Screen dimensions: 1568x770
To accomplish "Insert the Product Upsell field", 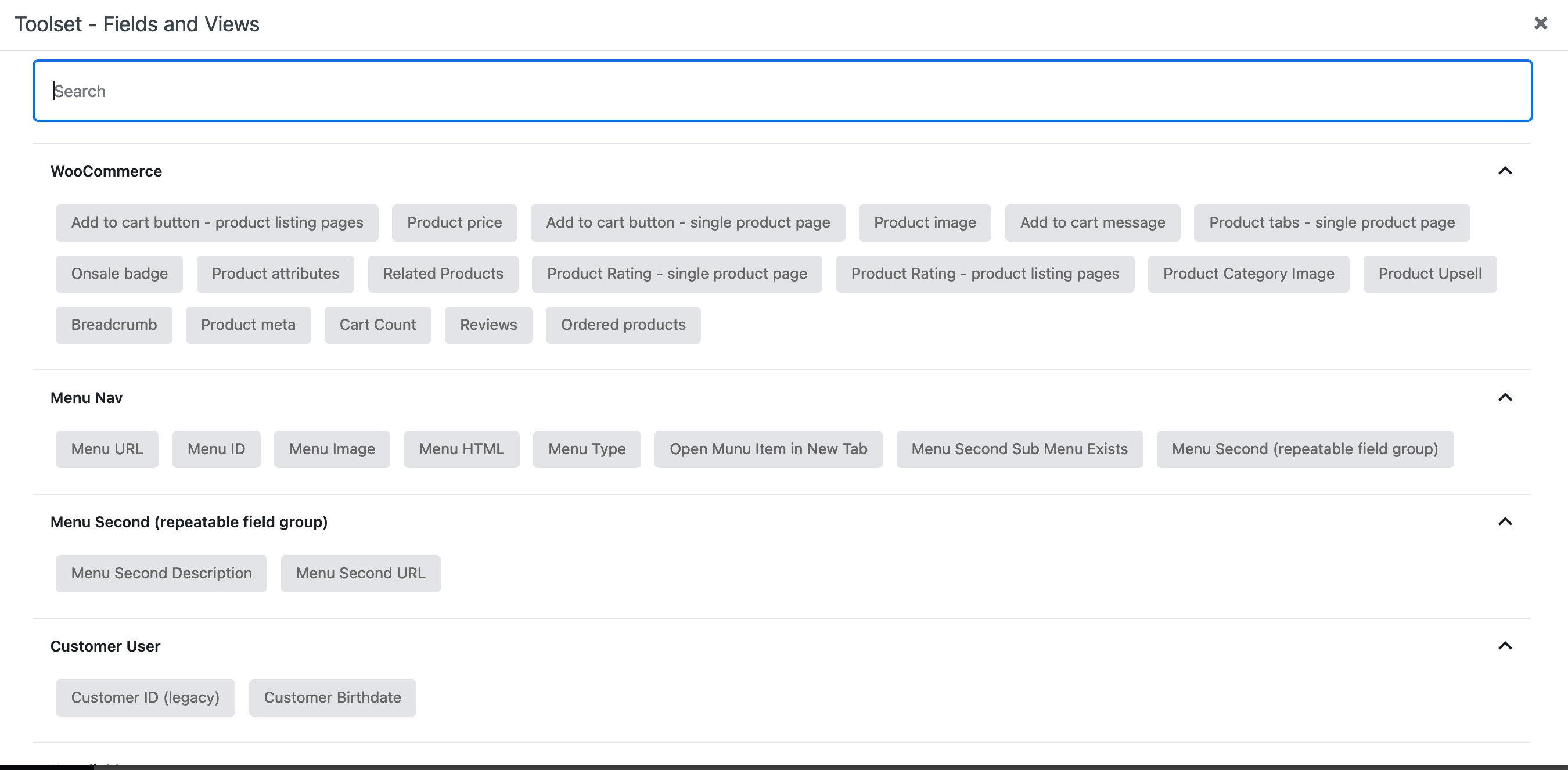I will pyautogui.click(x=1430, y=274).
